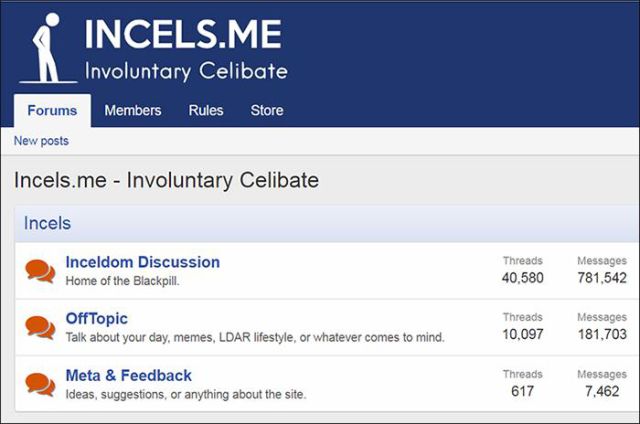
Task: Open the Inceldom Discussion forum
Action: [x=142, y=262]
